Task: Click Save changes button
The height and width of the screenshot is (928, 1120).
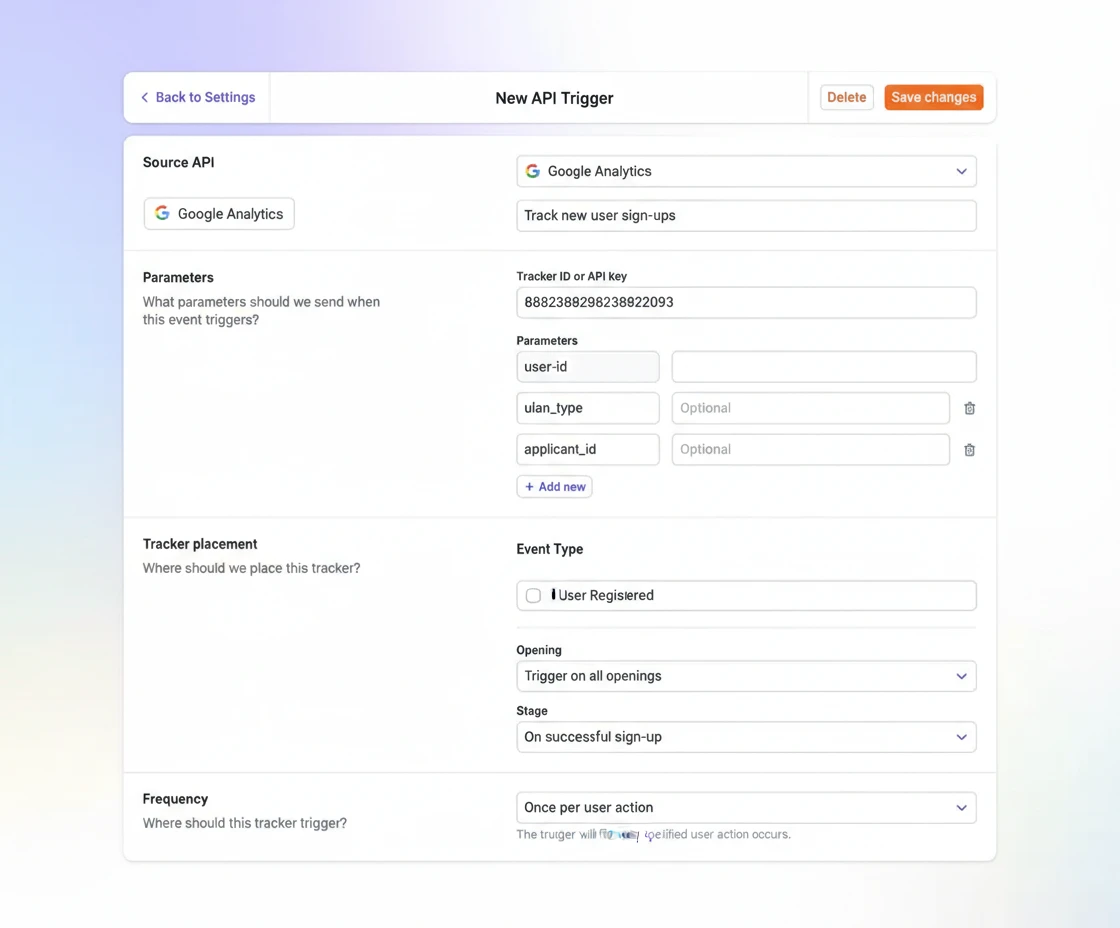Action: click(933, 97)
